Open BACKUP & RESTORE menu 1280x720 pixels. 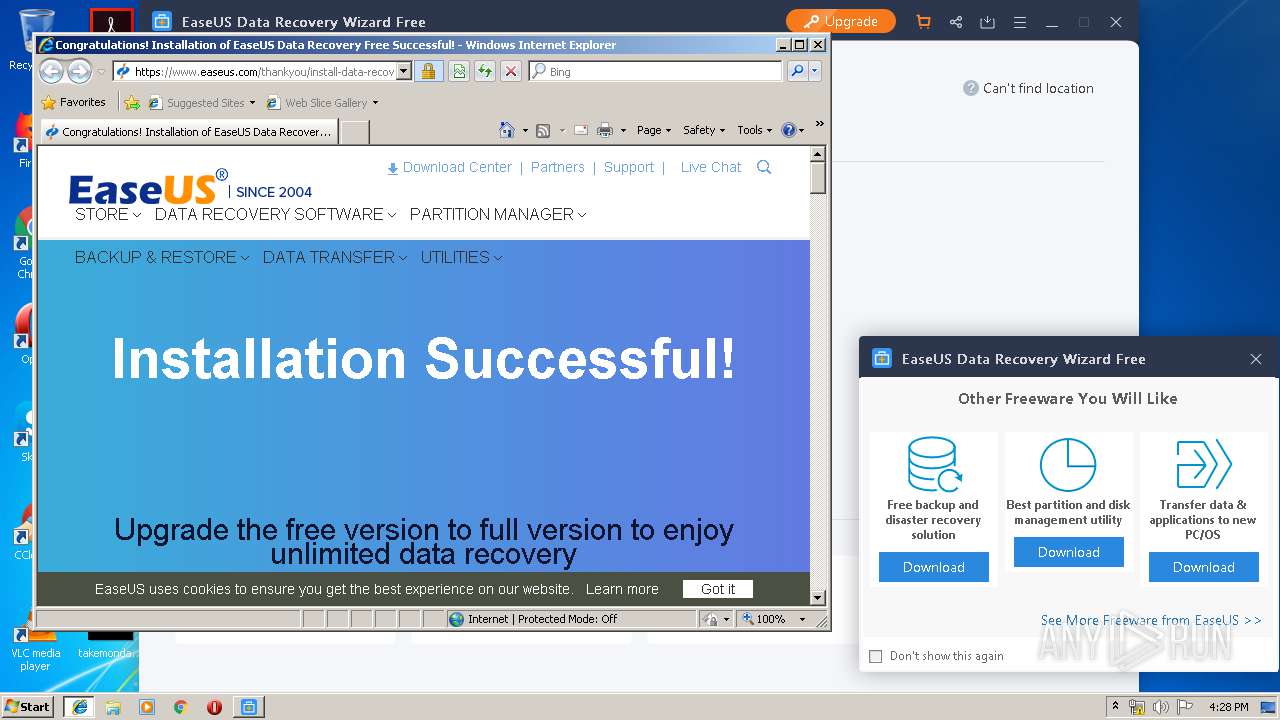pos(162,257)
